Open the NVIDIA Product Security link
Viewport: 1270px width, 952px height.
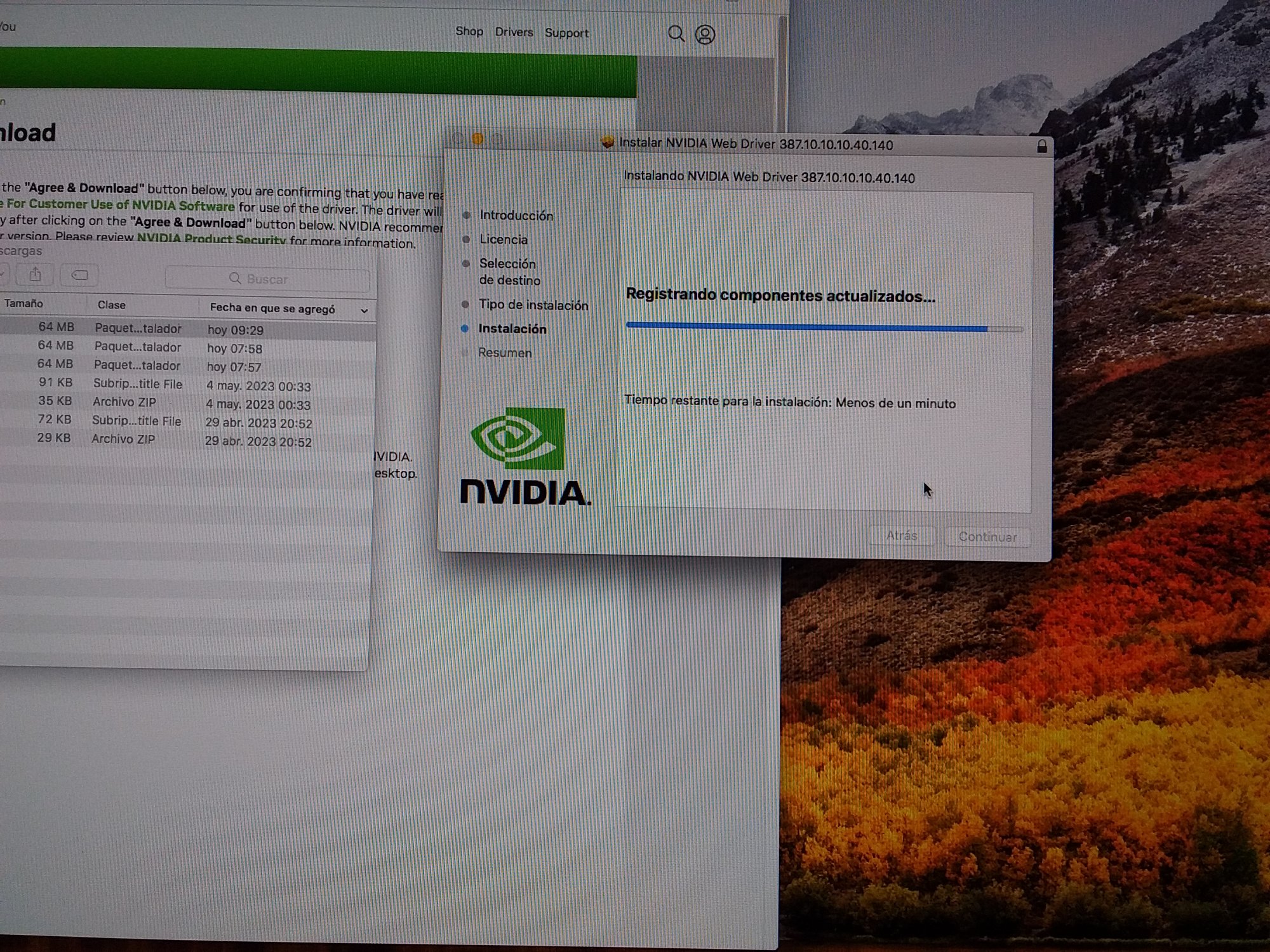point(211,239)
